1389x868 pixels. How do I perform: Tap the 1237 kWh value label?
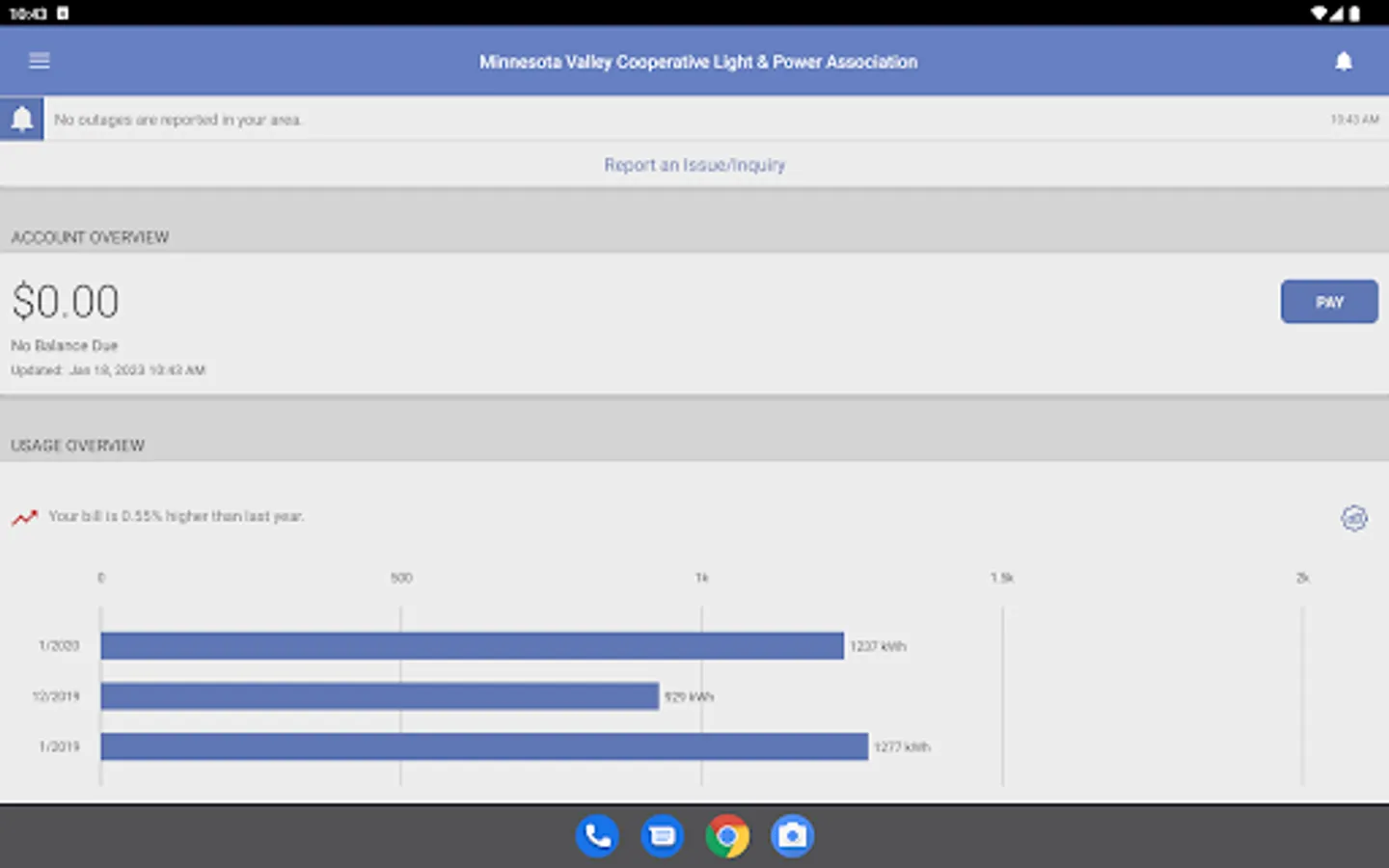(878, 646)
